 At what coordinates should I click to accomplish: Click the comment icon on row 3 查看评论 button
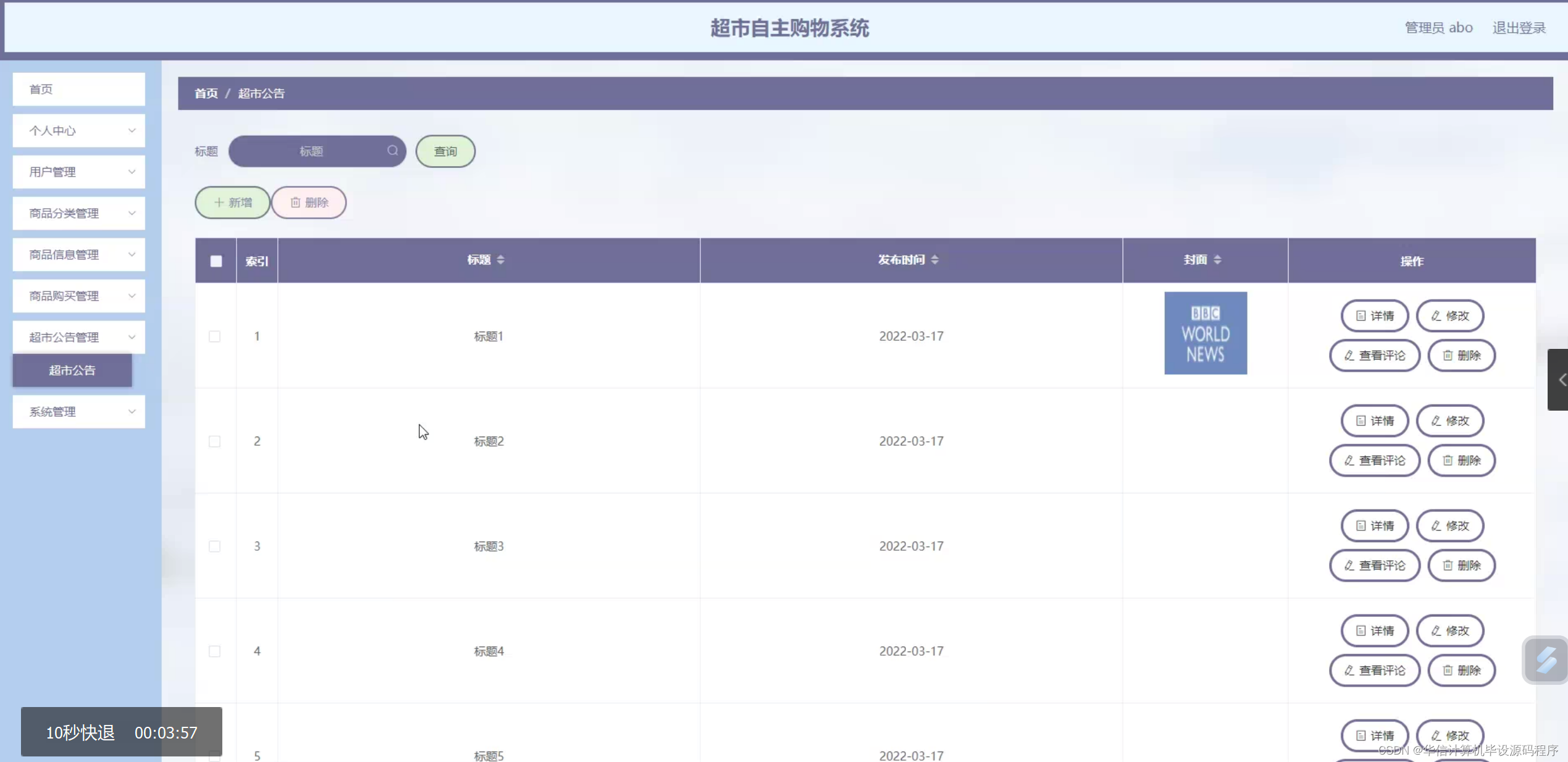[x=1348, y=565]
